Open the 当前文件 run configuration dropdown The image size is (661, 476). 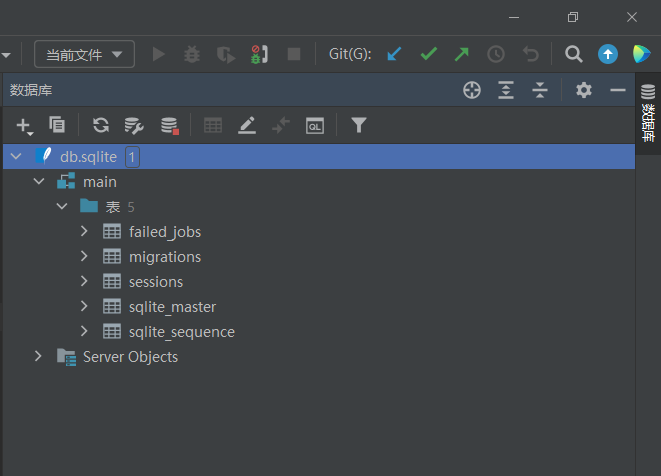(84, 54)
